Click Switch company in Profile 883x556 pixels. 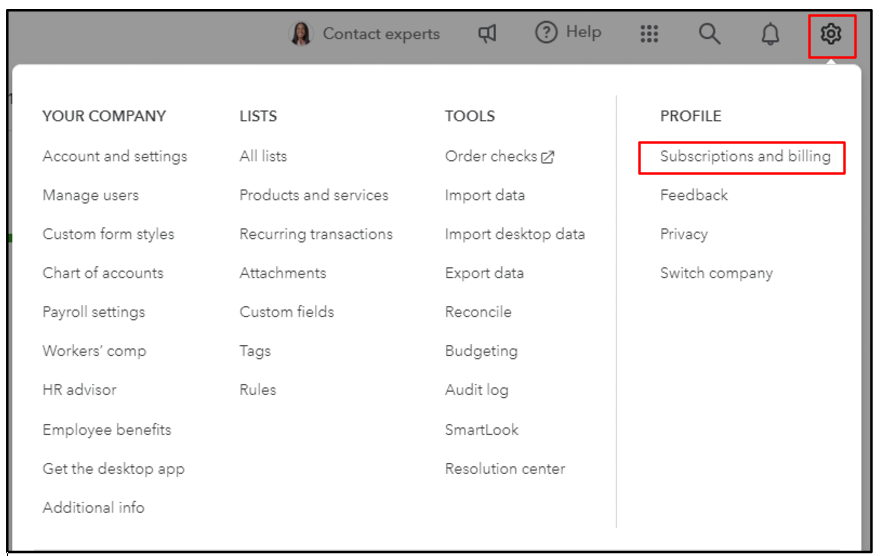[x=716, y=273]
